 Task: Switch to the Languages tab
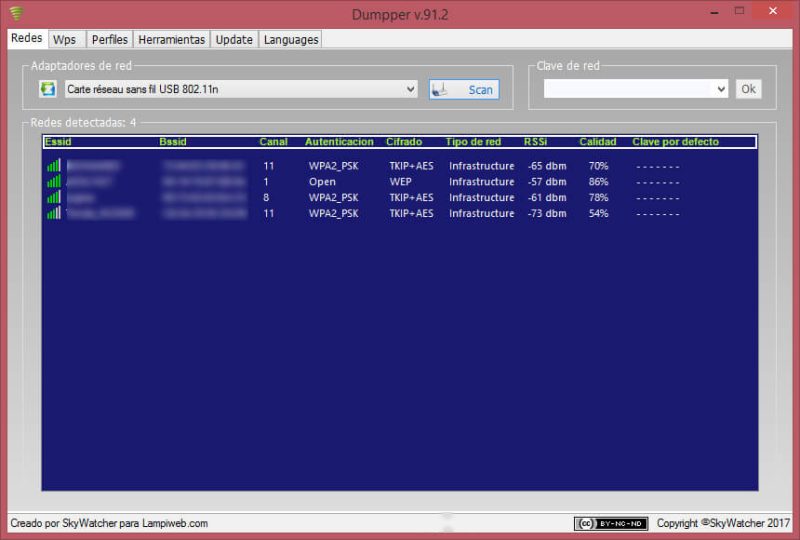click(291, 40)
